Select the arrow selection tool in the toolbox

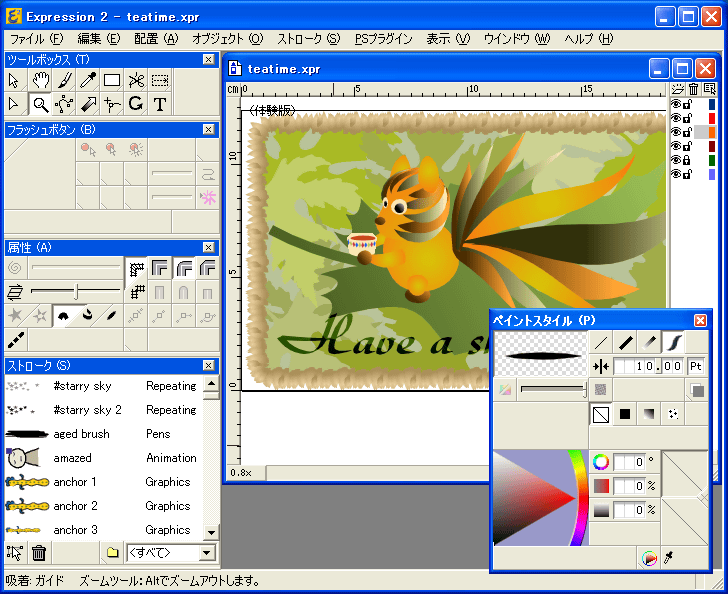pyautogui.click(x=14, y=81)
